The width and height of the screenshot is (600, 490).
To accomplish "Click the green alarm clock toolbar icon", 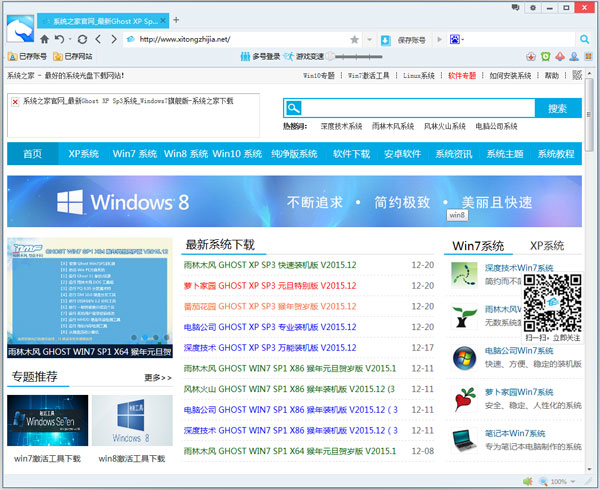I will tap(545, 57).
